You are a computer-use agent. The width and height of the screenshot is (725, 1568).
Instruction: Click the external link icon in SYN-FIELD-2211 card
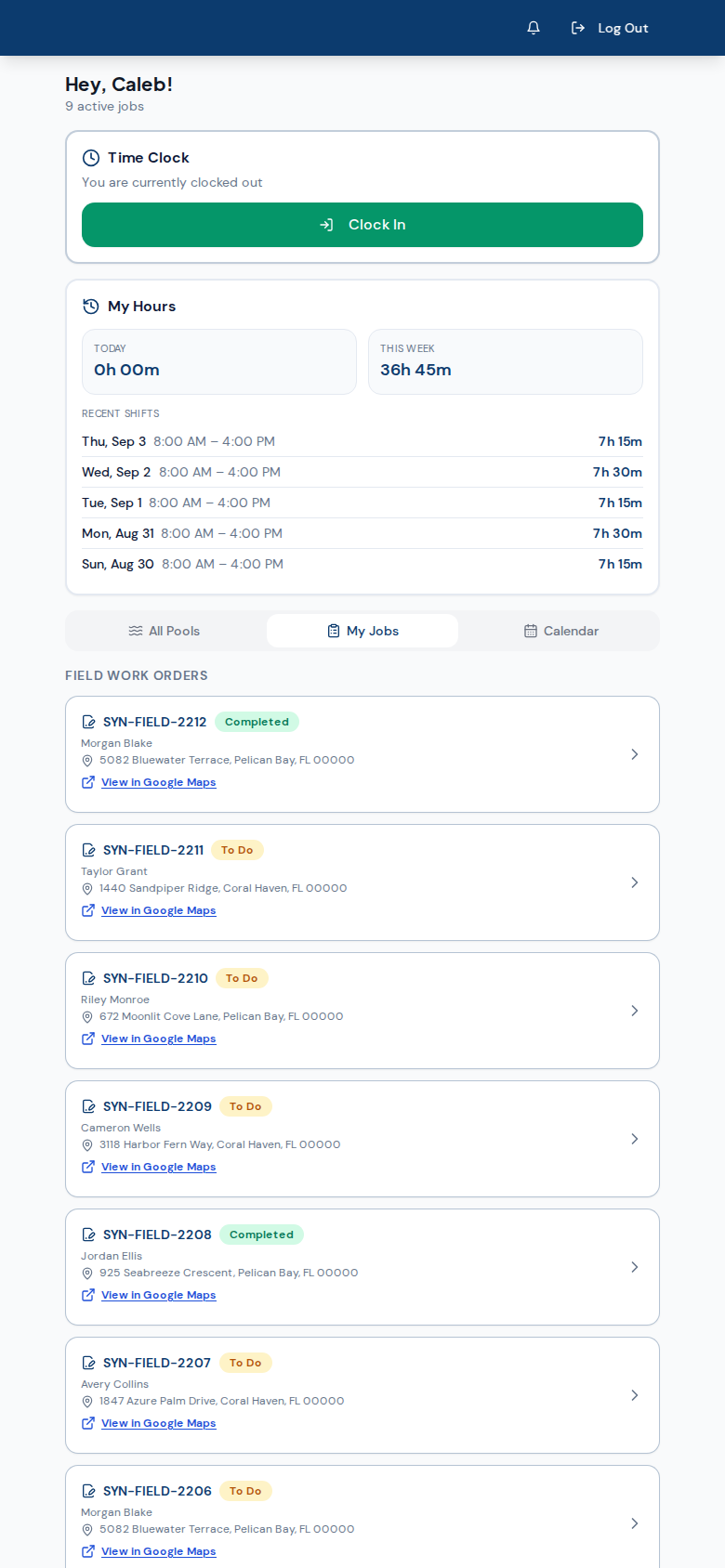click(88, 910)
